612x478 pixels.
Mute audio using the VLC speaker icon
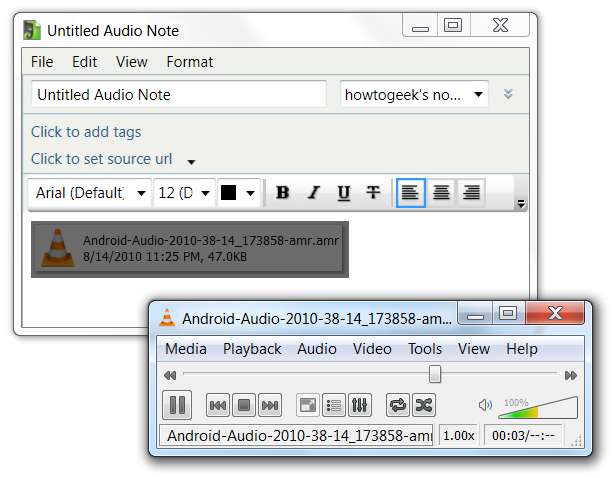[x=485, y=405]
